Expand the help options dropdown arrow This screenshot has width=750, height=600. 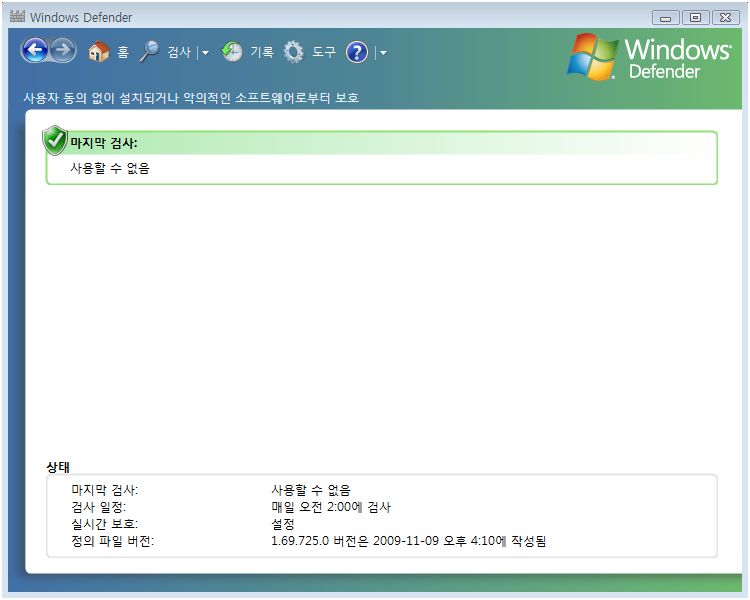point(383,53)
